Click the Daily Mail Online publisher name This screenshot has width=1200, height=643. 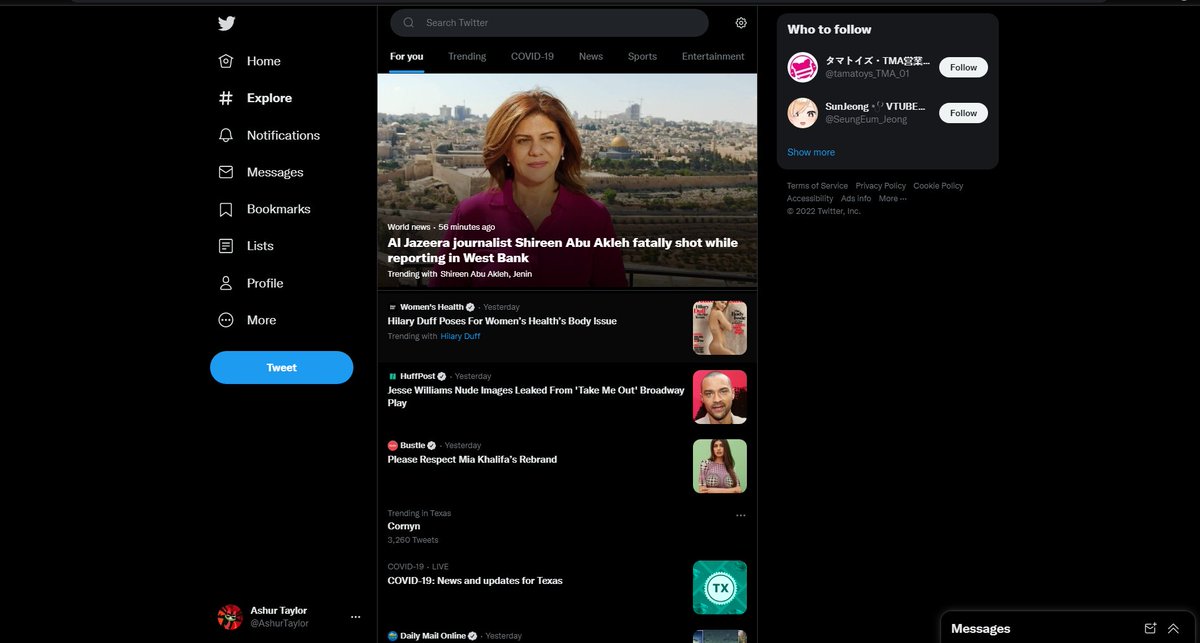[x=433, y=636]
